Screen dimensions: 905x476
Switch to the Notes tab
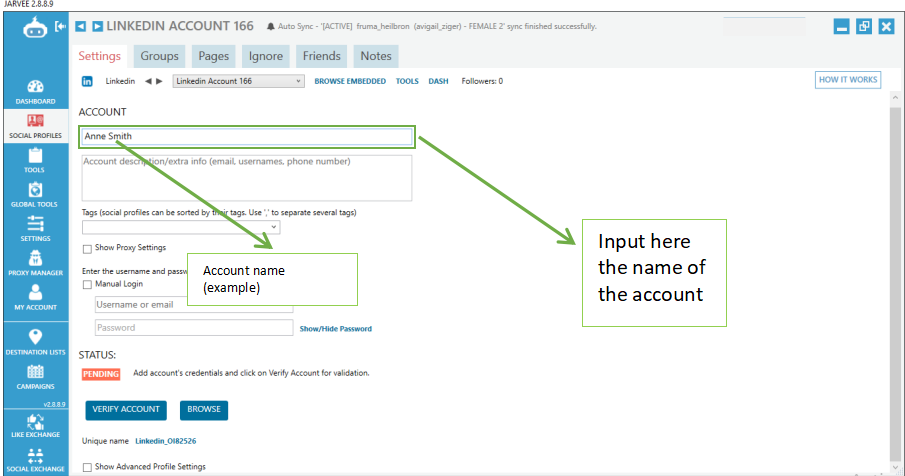click(376, 56)
